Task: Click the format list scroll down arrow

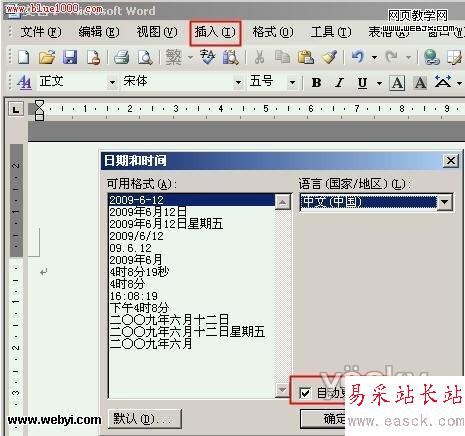Action: coord(282,389)
